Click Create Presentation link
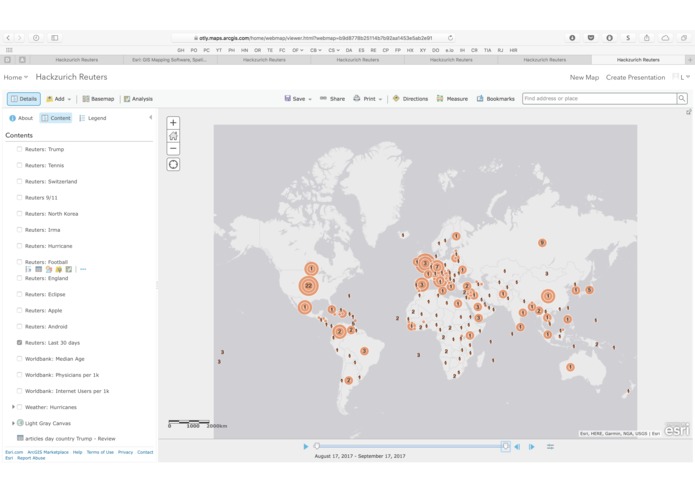The height and width of the screenshot is (494, 695). [635, 77]
